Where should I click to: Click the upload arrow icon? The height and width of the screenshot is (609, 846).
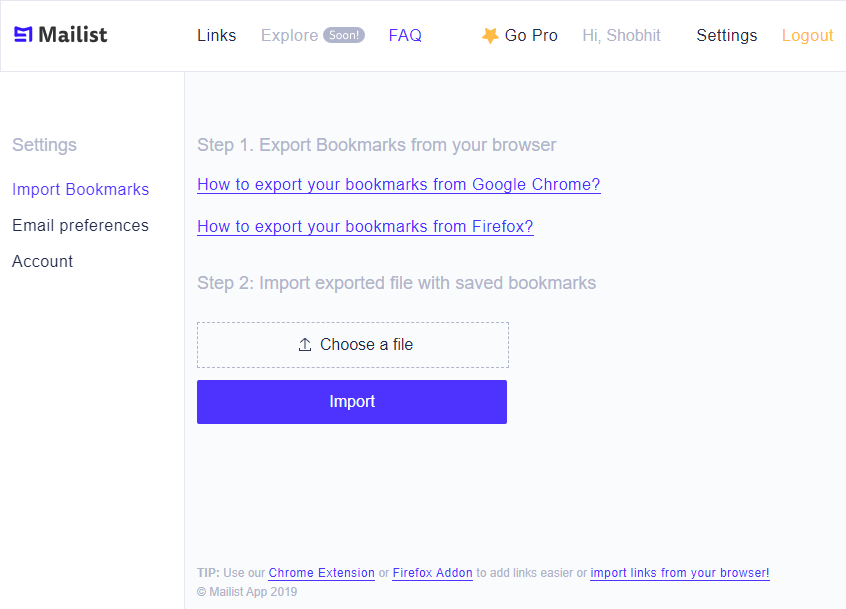[x=305, y=345]
